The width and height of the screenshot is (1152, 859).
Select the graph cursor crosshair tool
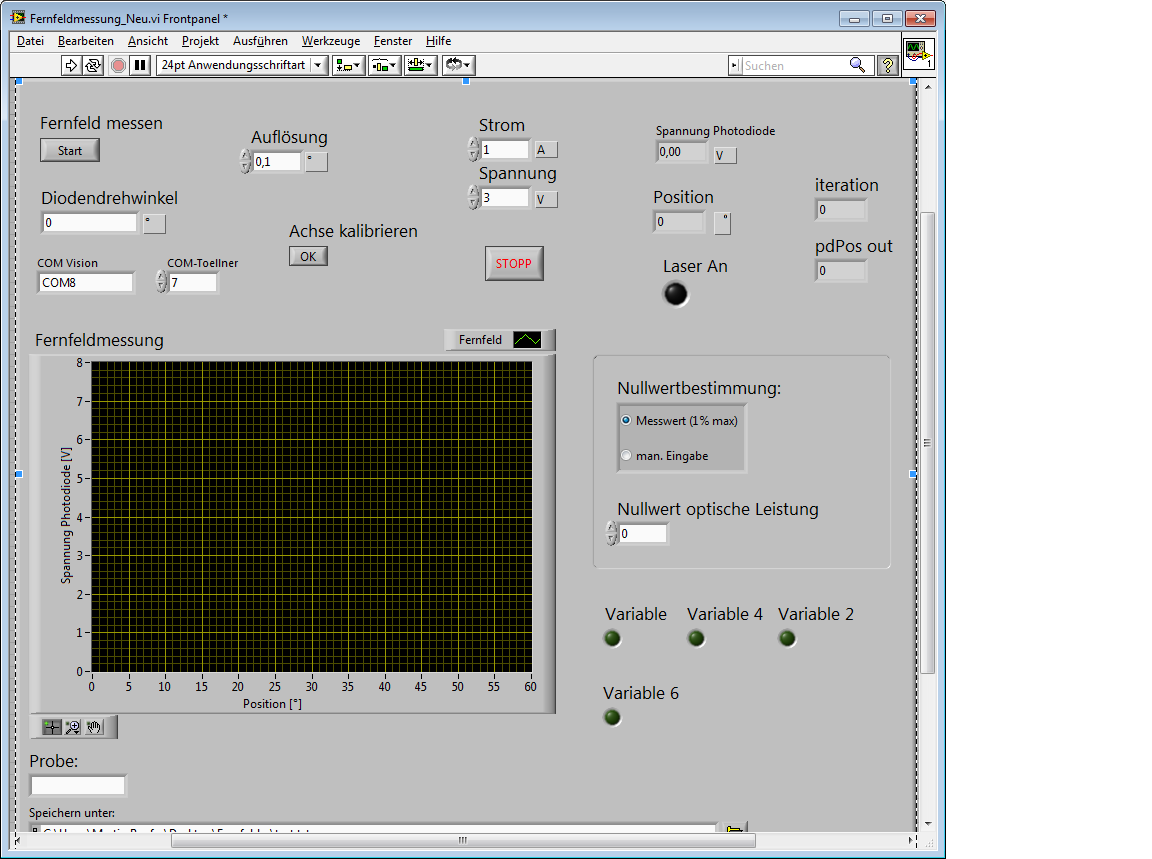tap(52, 727)
